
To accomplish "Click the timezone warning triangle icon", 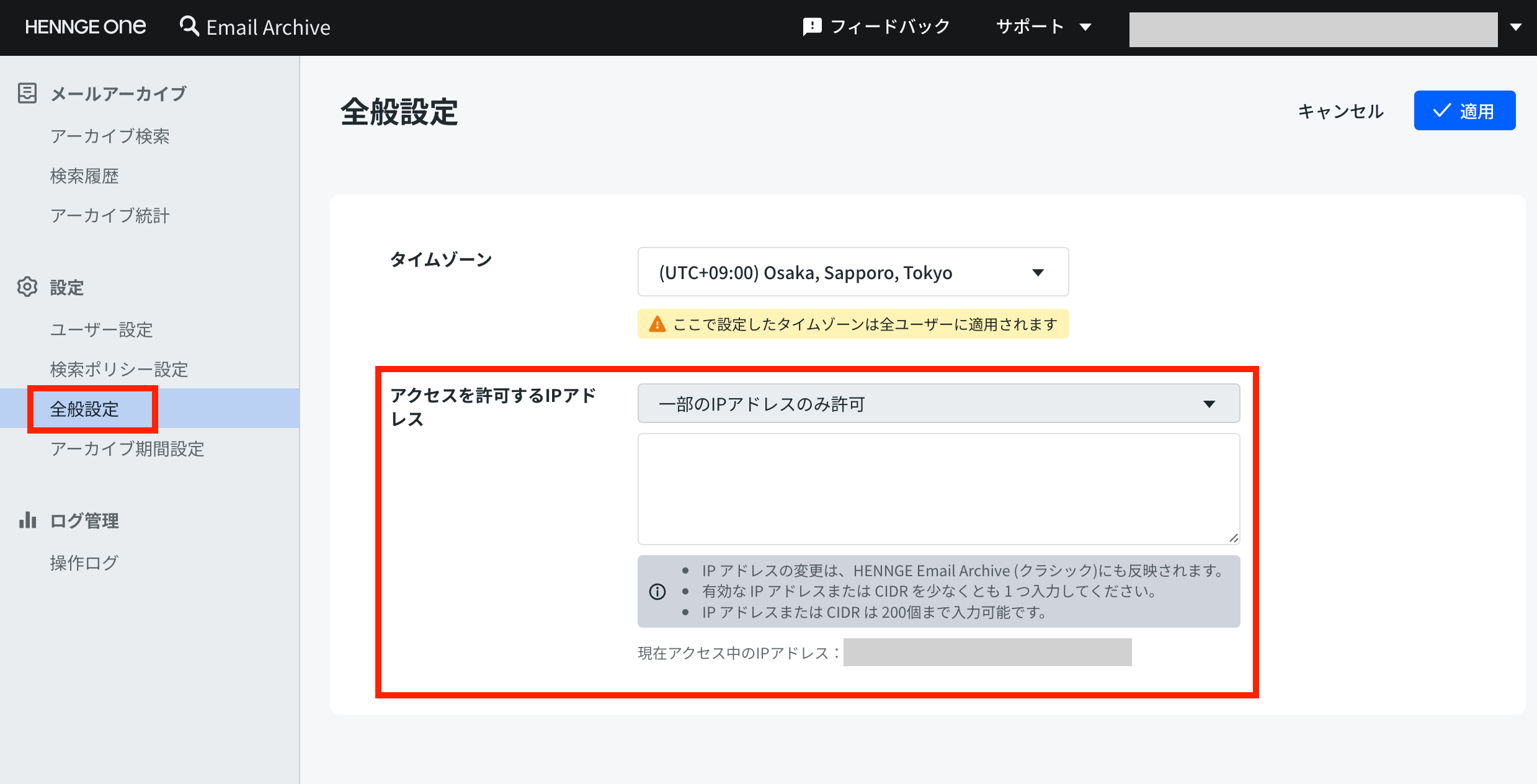I will (x=657, y=324).
